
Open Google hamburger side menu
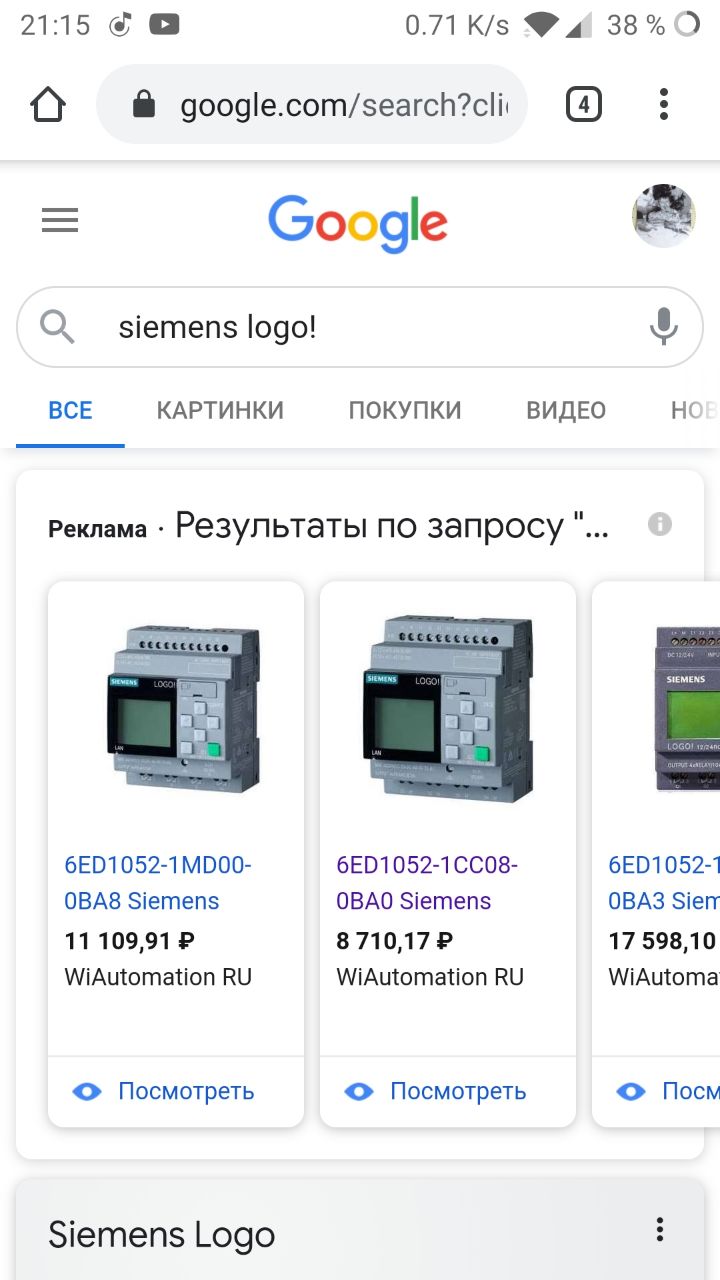tap(60, 220)
